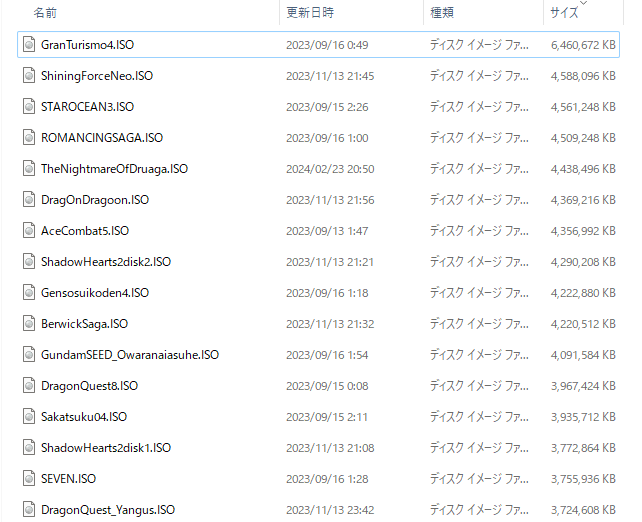Sort files by 名前 column header

(x=44, y=13)
